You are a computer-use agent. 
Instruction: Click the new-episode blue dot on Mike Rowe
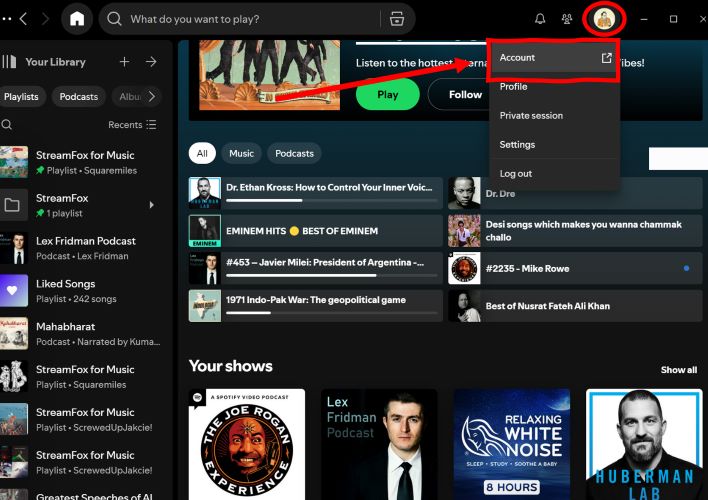point(686,268)
